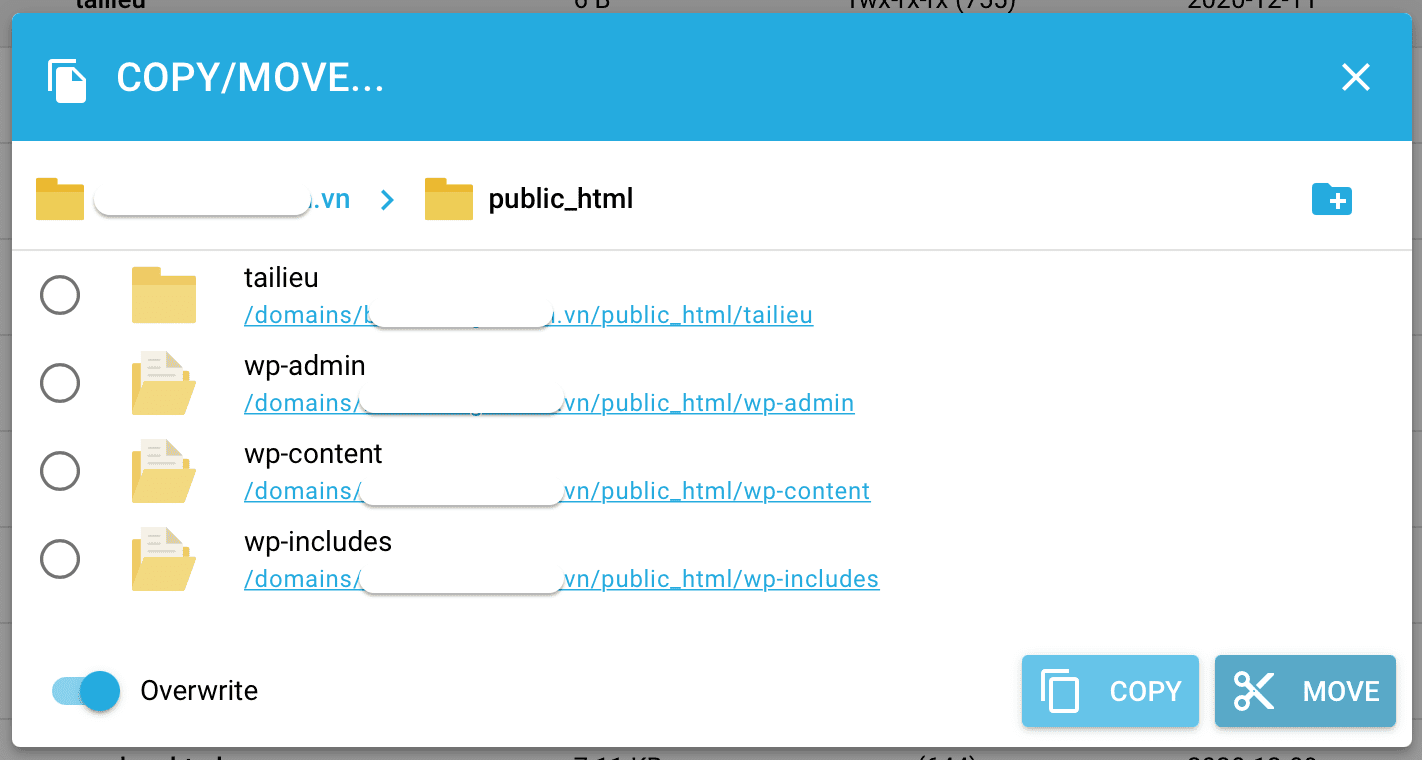Create a new folder with the plus icon
Screen dimensions: 1422x760
[x=1331, y=199]
